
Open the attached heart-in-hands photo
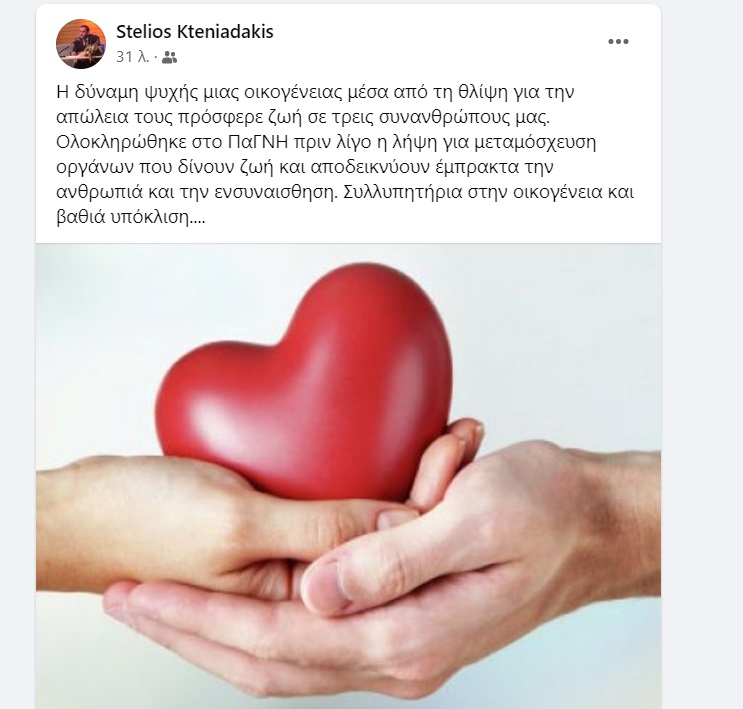click(x=348, y=476)
